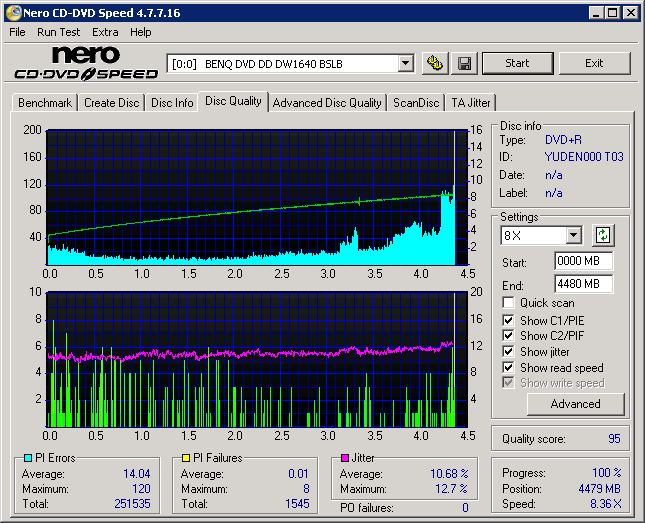This screenshot has width=645, height=523.
Task: Open the Advanced settings button
Action: (575, 404)
